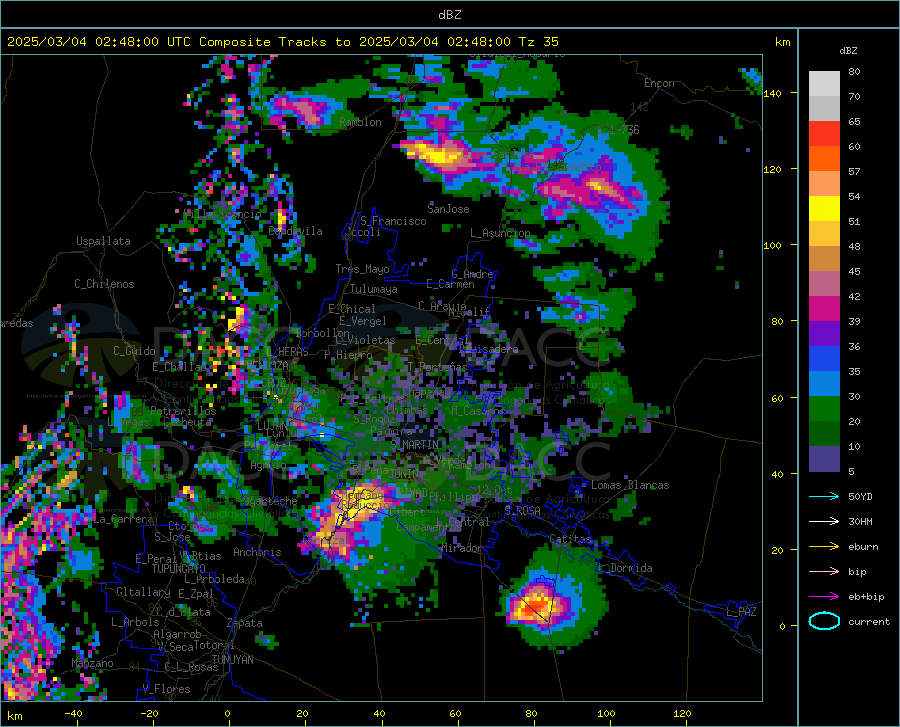Click the Anchoris place label
This screenshot has height=727, width=900.
pos(257,552)
